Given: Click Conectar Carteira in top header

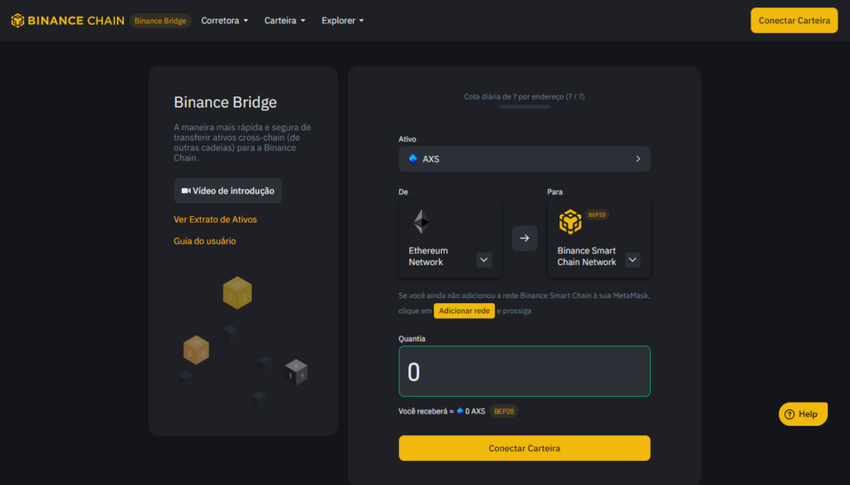Looking at the screenshot, I should (x=794, y=21).
